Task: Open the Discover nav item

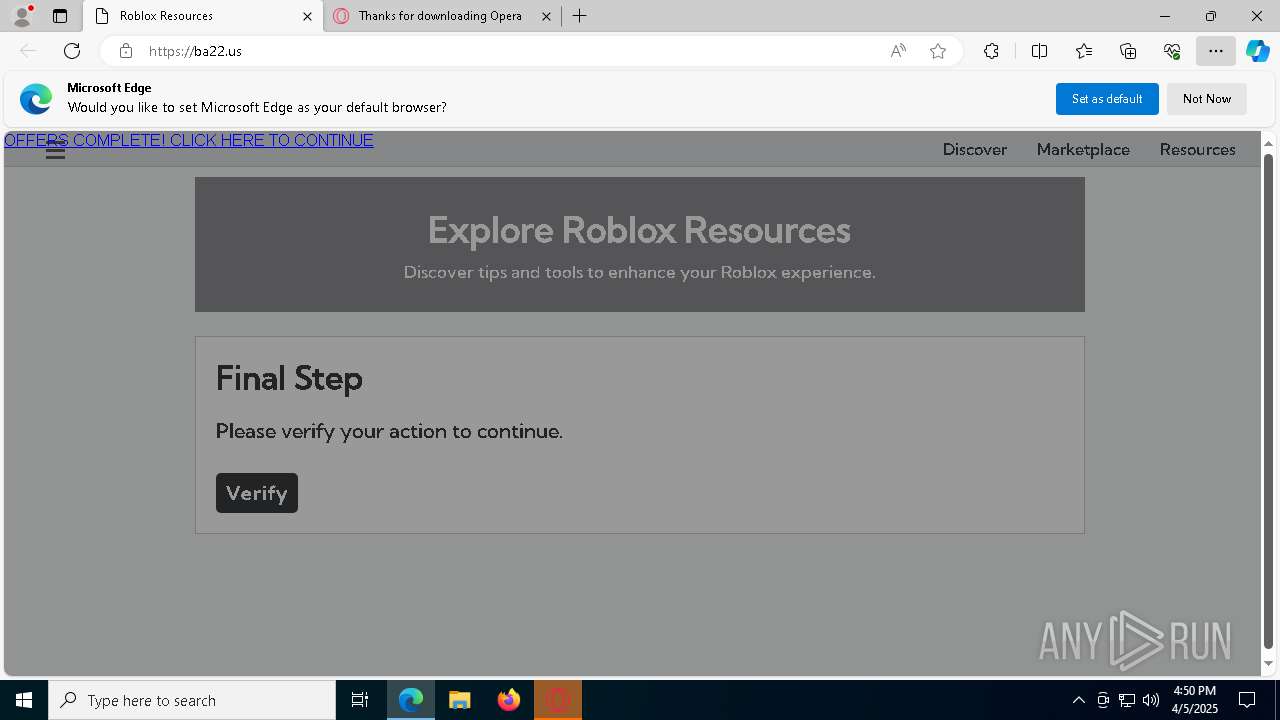Action: (x=975, y=149)
